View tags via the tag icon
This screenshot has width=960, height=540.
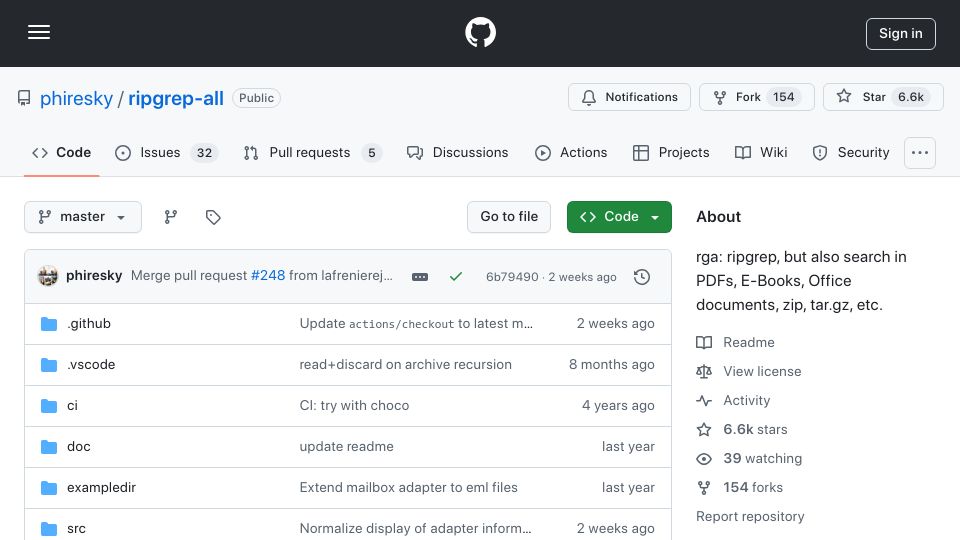coord(212,217)
